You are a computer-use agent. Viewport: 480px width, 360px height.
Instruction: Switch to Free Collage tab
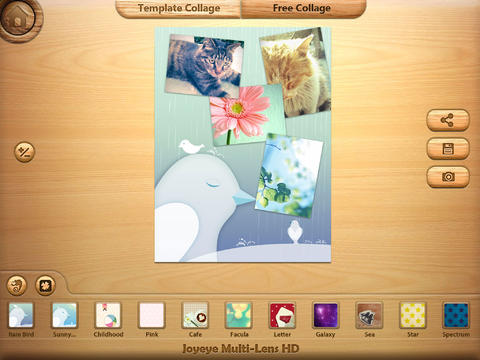[302, 8]
